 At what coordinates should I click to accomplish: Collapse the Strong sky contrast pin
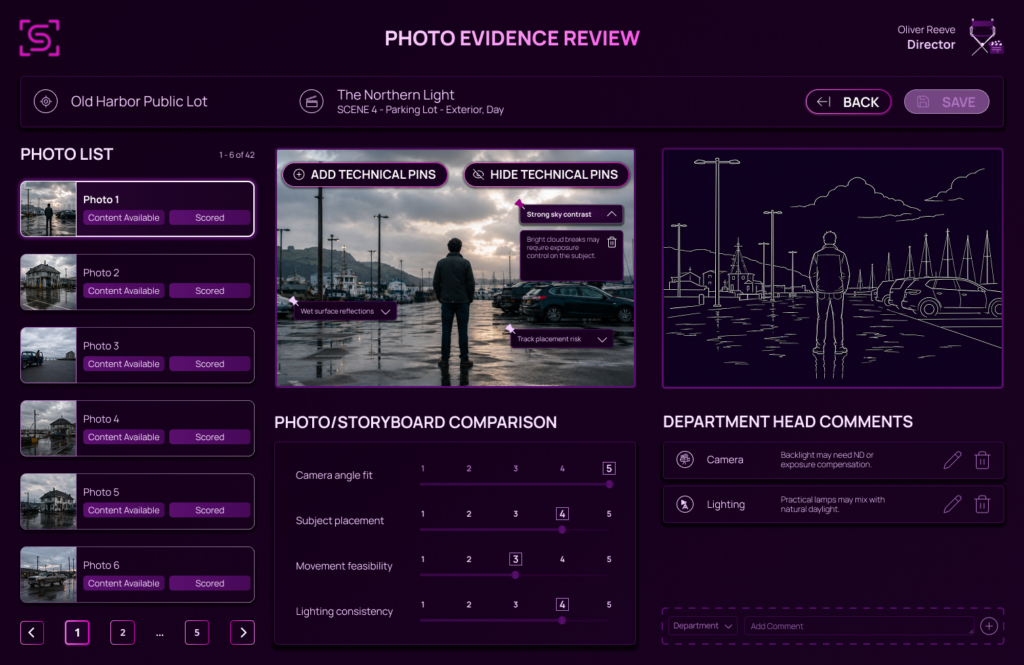tap(611, 214)
